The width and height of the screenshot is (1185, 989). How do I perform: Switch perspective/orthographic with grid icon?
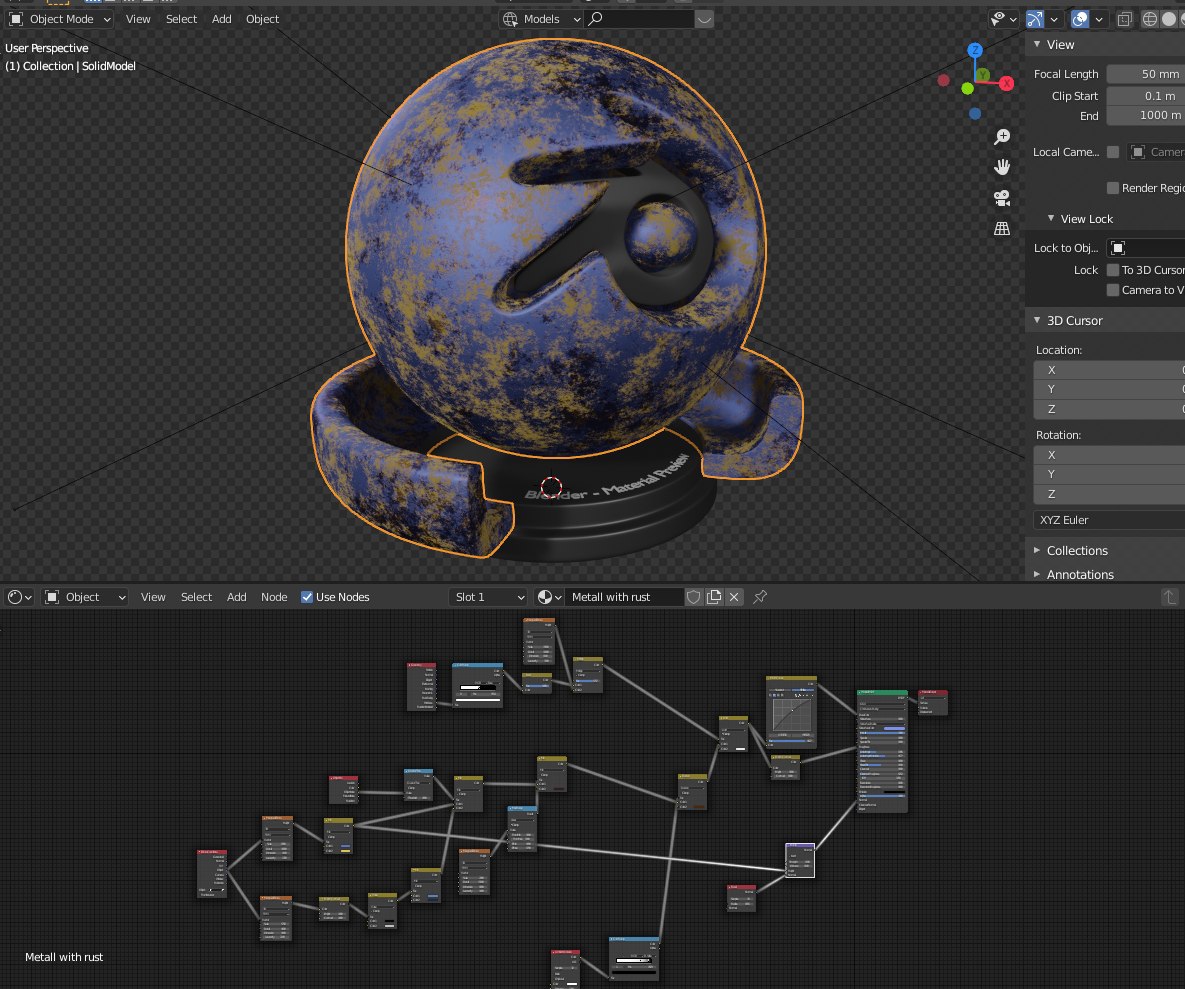(x=1002, y=228)
